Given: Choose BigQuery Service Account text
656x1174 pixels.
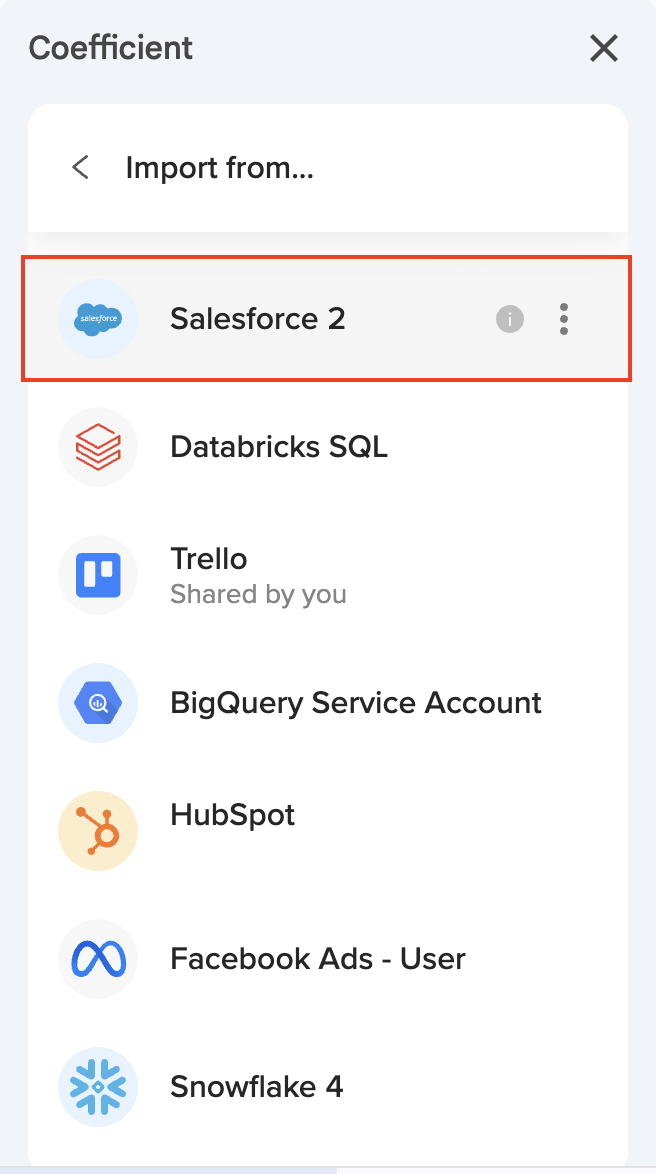Looking at the screenshot, I should tap(356, 703).
